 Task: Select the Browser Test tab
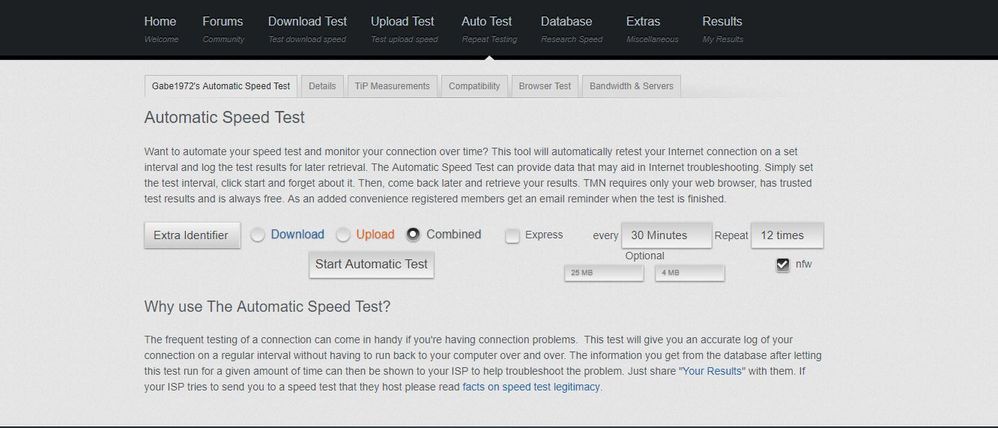pyautogui.click(x=545, y=86)
